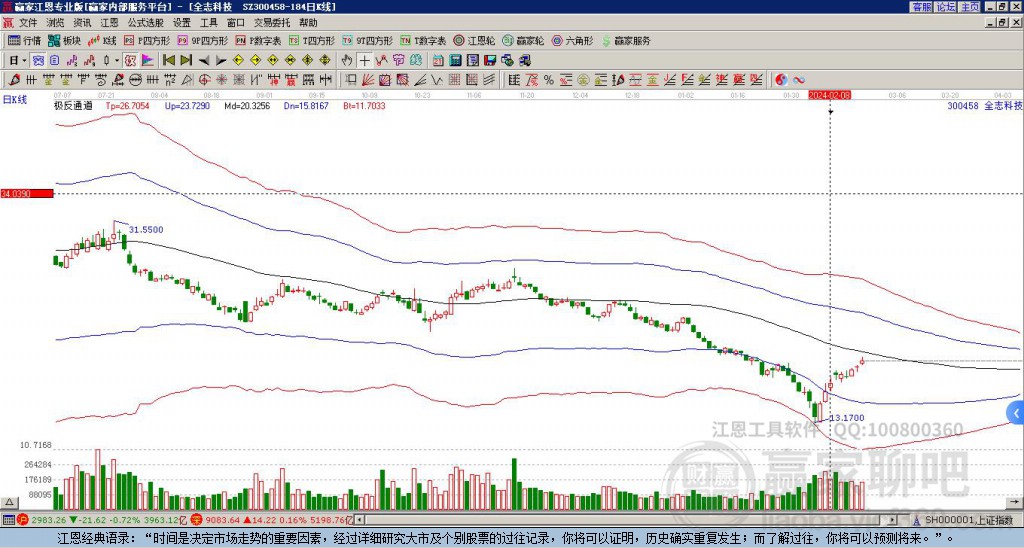Image resolution: width=1024 pixels, height=548 pixels.
Task: Open the 帮助 menu
Action: tap(308, 23)
